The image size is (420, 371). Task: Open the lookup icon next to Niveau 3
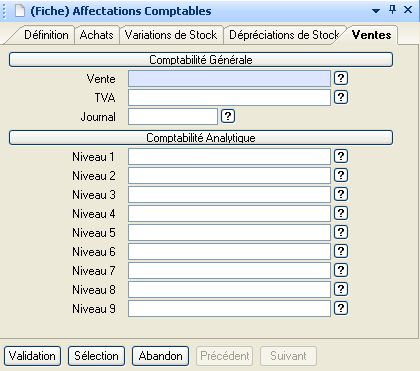pos(341,194)
